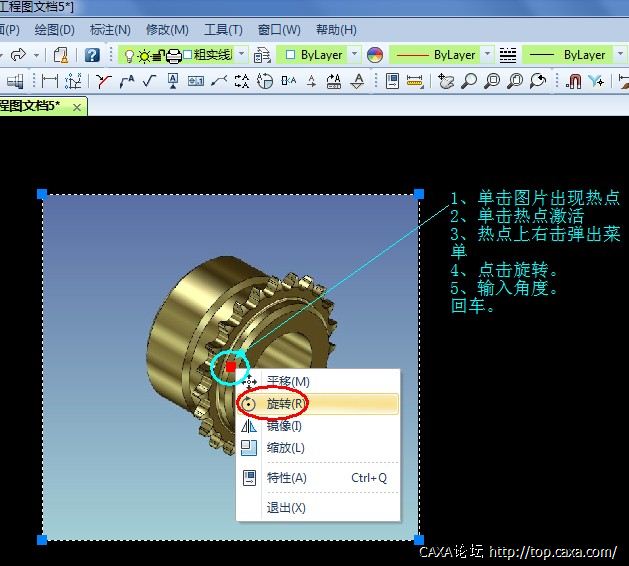
Task: Click the redo arrow icon
Action: click(x=18, y=55)
